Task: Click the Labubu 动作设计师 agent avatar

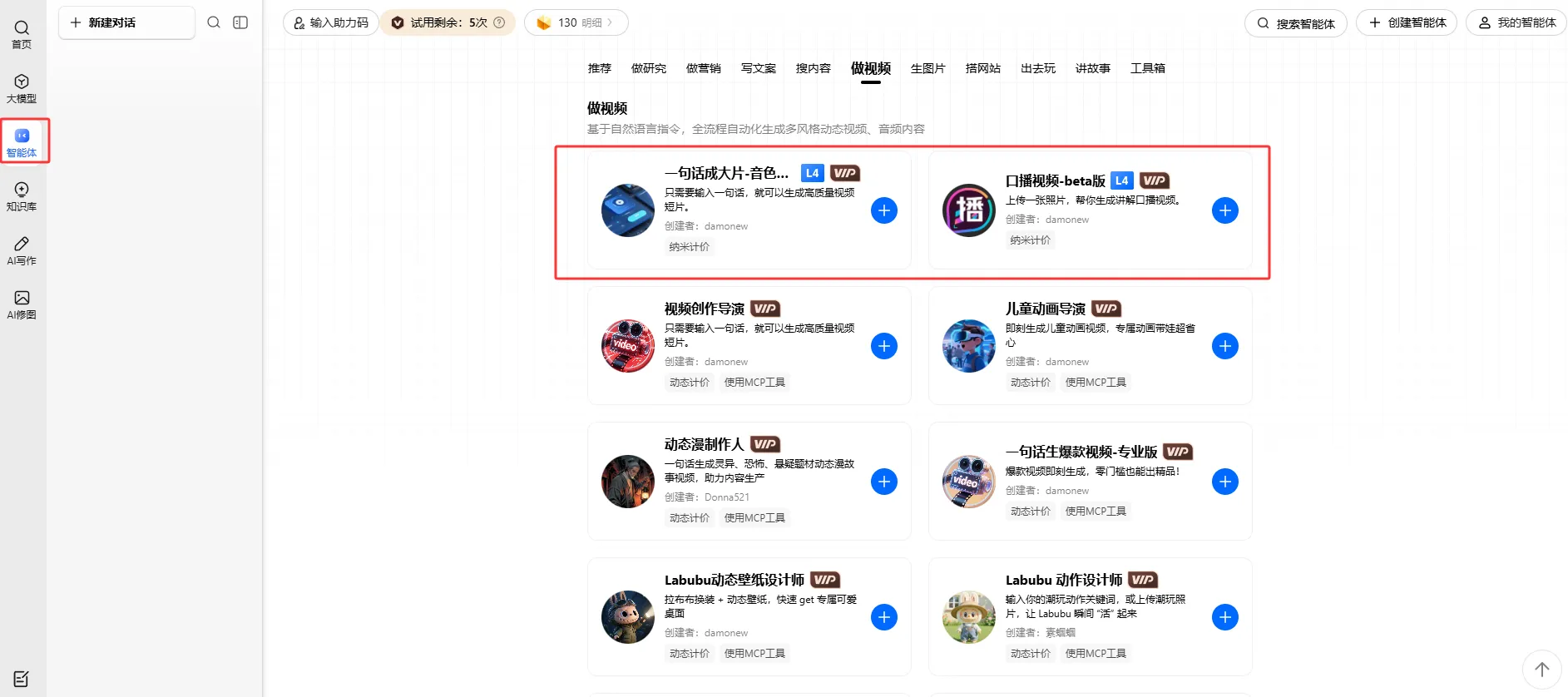Action: click(x=969, y=617)
